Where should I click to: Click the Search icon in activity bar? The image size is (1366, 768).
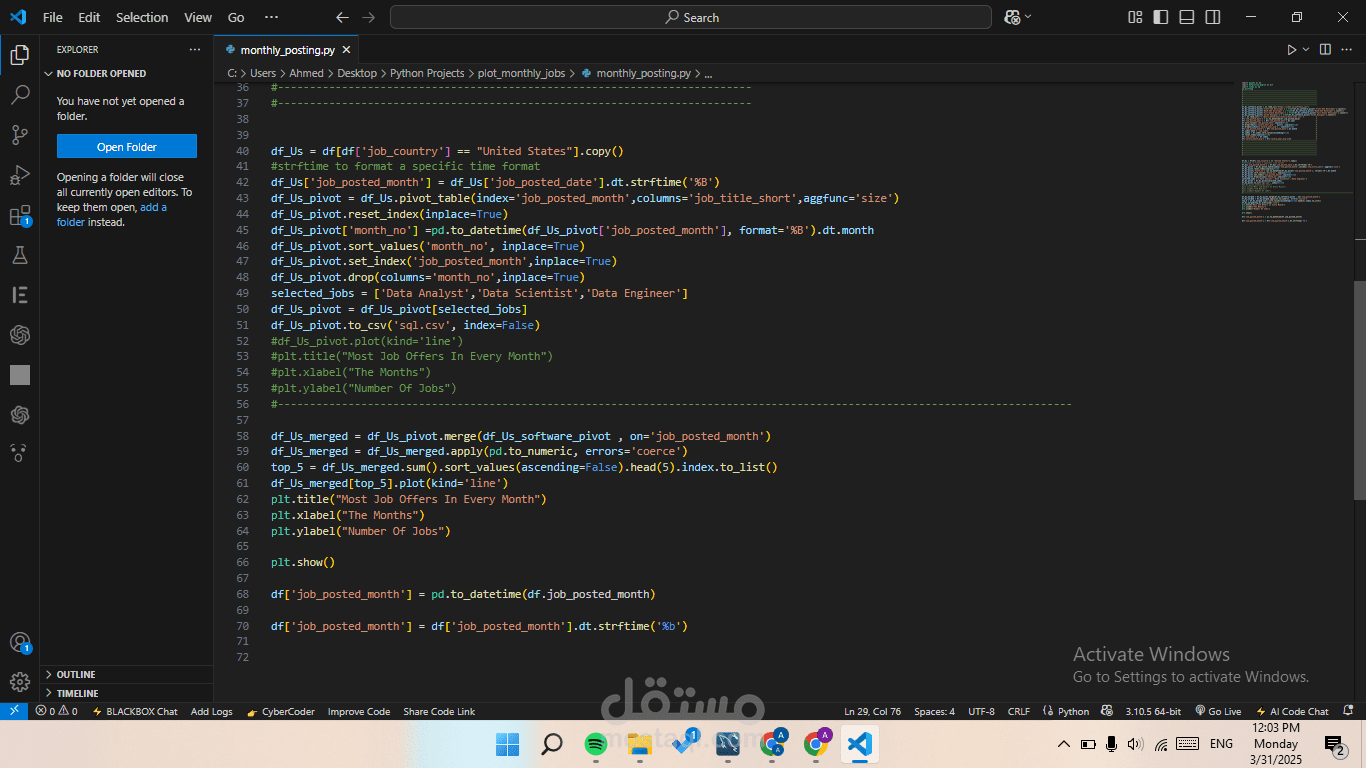(x=19, y=95)
